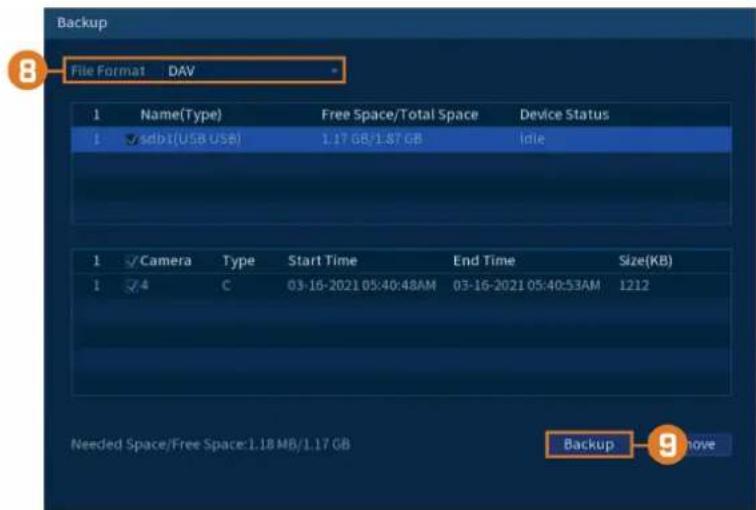Toggle the sdb1(USB USB) device checkbox
This screenshot has height=510, width=756.
131,140
